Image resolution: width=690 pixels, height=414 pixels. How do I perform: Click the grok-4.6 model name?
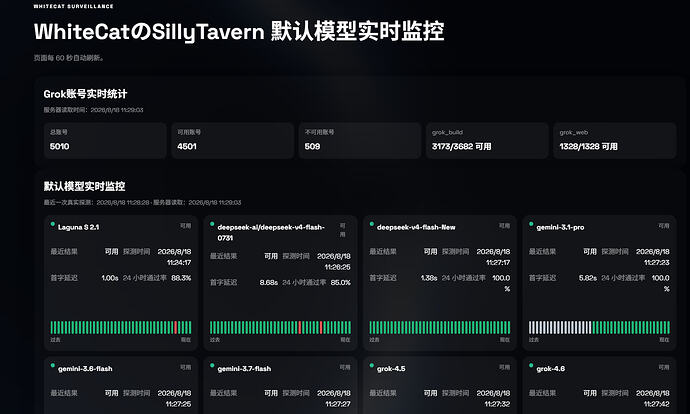551,369
